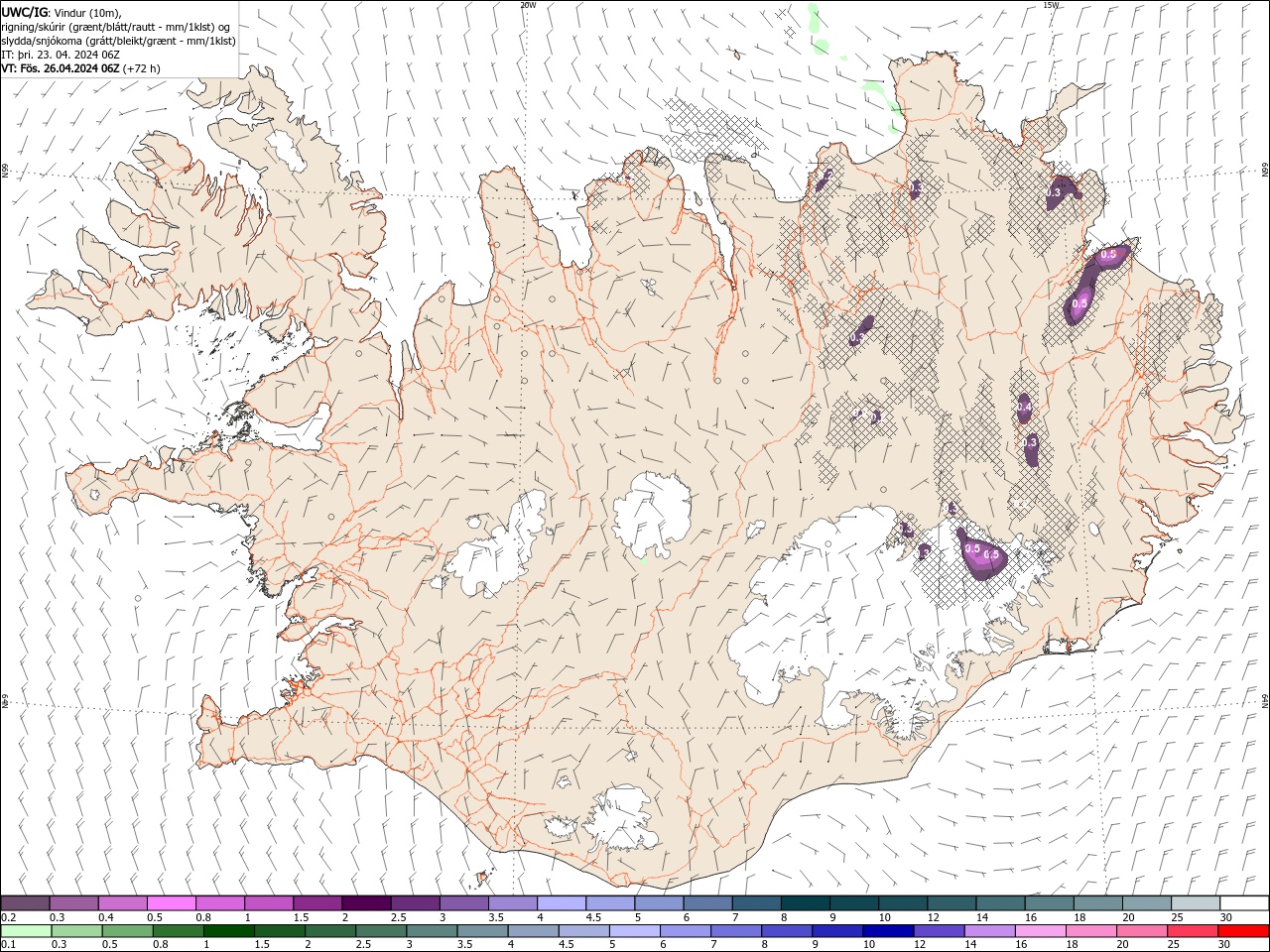Click the "0.2" label under the upper legend row
The image size is (1270, 952).
[x=8, y=917]
